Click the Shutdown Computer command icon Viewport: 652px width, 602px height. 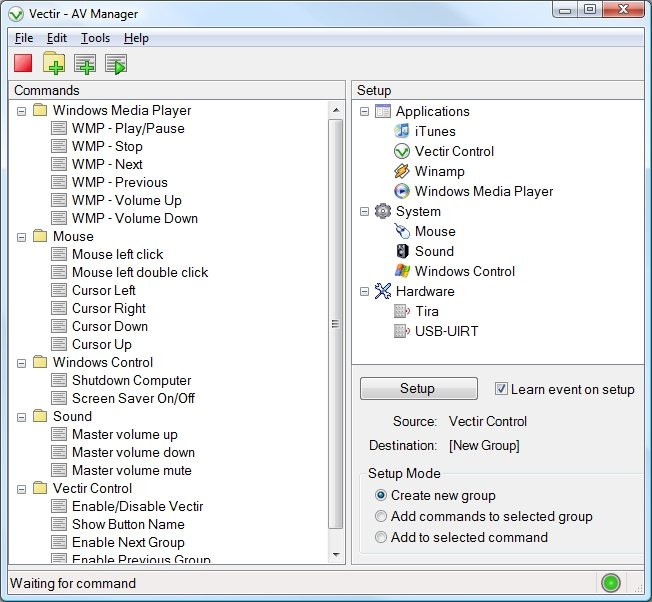coord(59,380)
